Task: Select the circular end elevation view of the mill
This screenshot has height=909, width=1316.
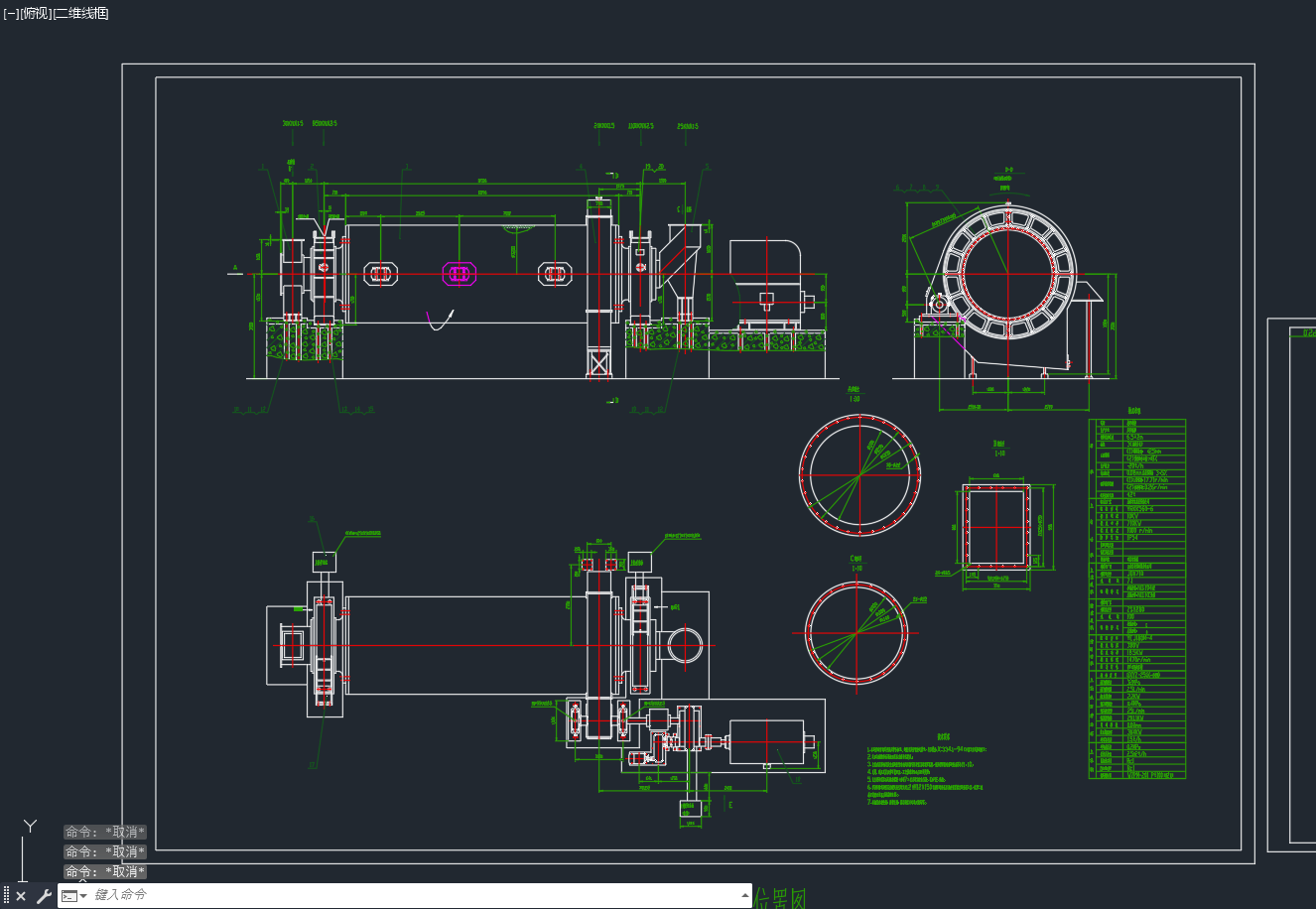Action: click(x=1008, y=273)
